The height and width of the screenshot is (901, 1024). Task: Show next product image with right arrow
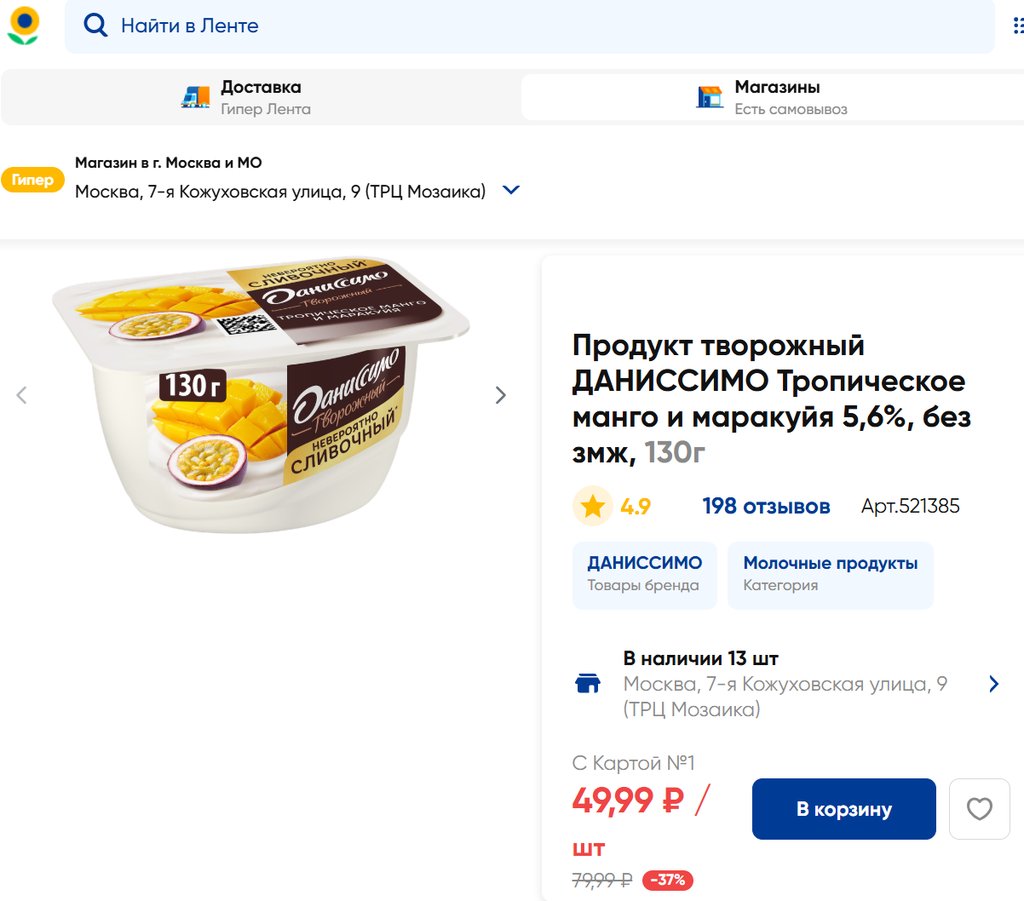(501, 395)
